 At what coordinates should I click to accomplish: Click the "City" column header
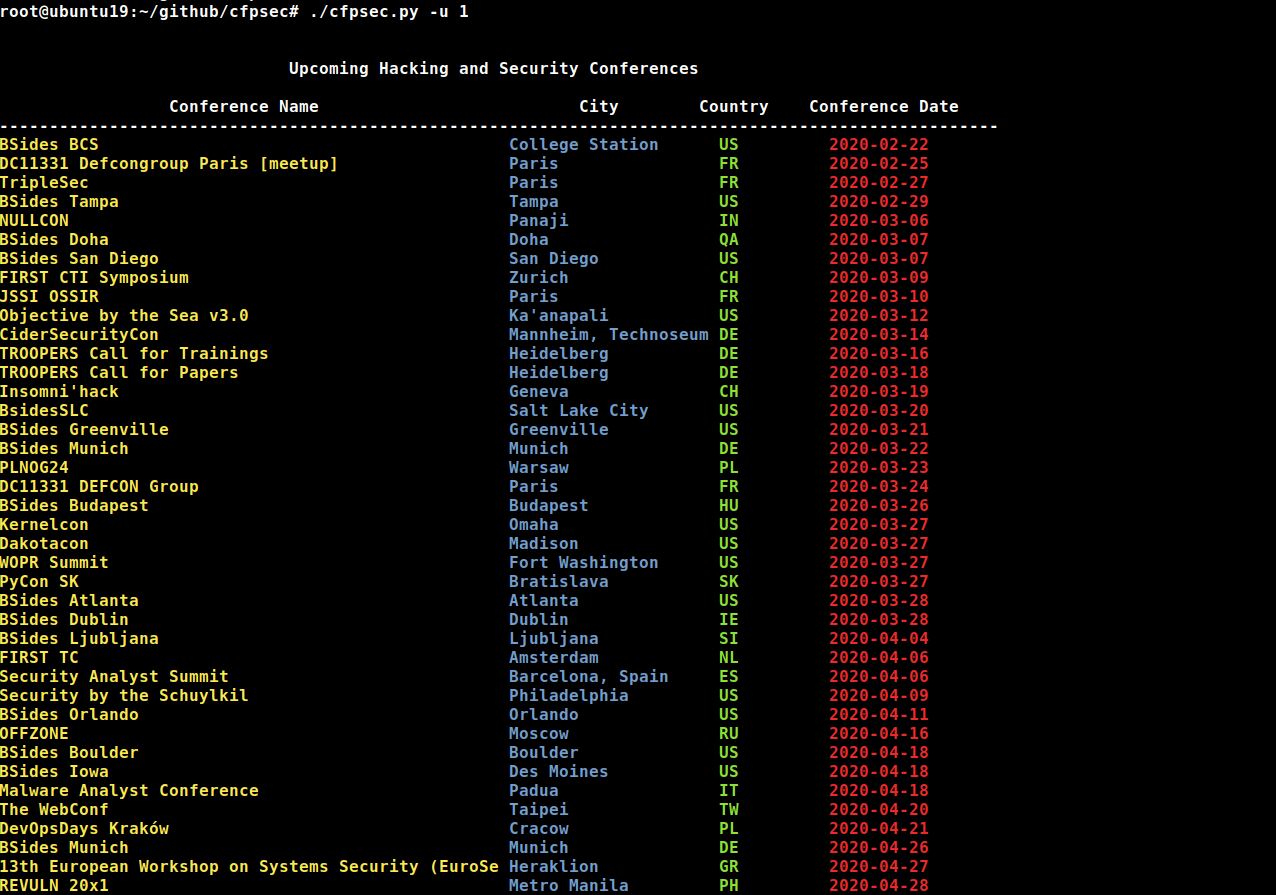599,106
